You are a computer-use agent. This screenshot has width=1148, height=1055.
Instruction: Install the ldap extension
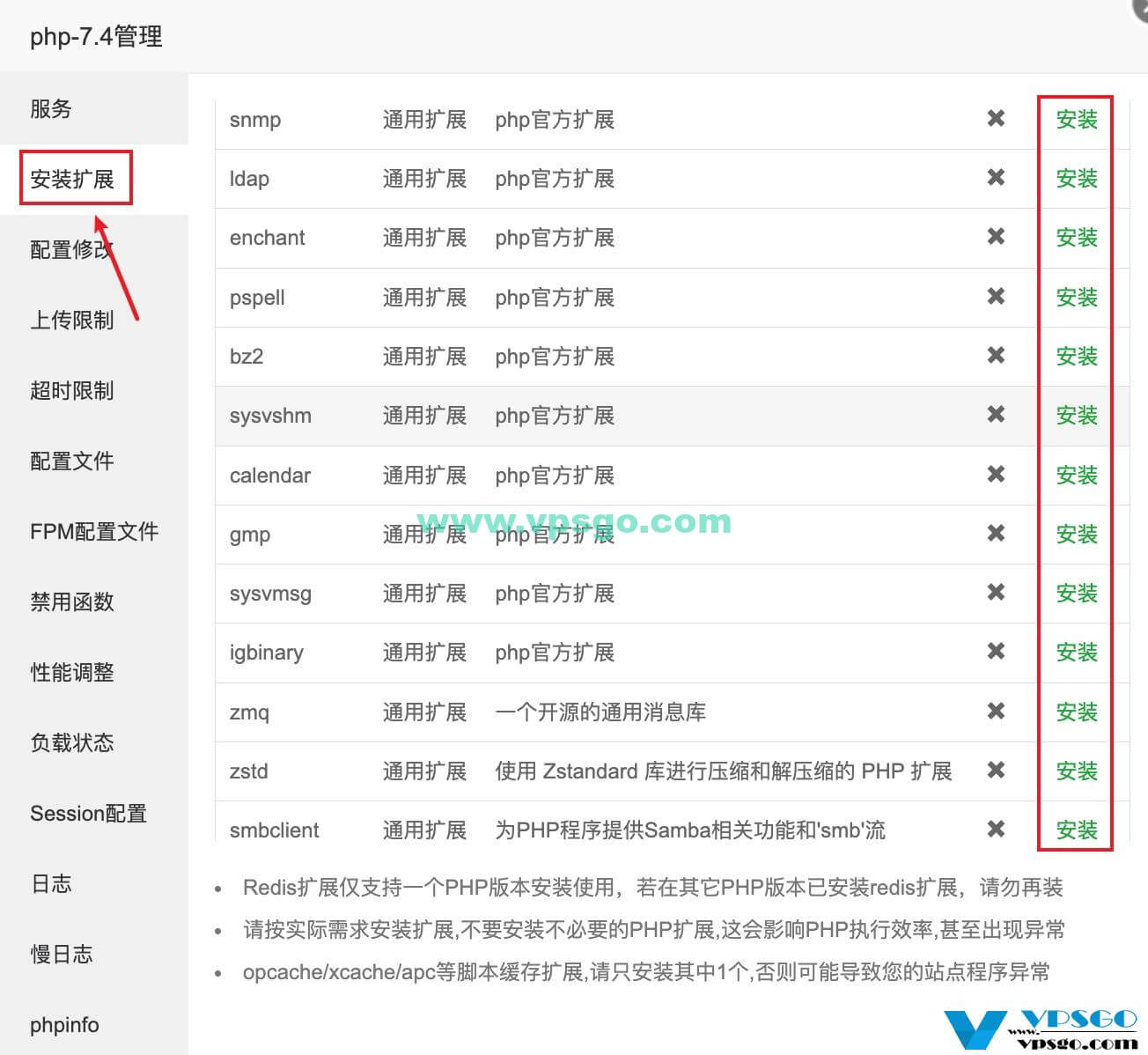tap(1077, 179)
